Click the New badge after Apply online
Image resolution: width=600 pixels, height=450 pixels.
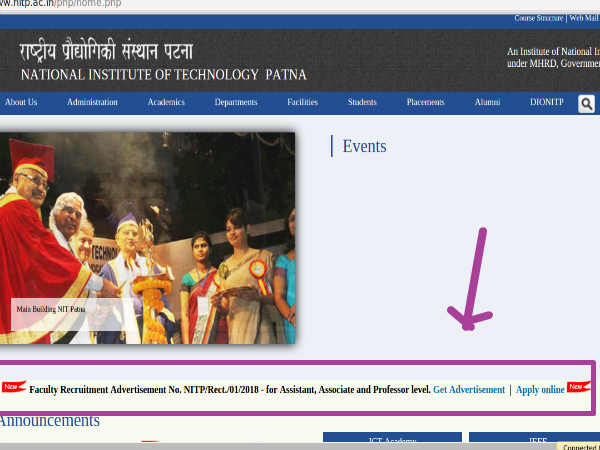click(x=578, y=386)
